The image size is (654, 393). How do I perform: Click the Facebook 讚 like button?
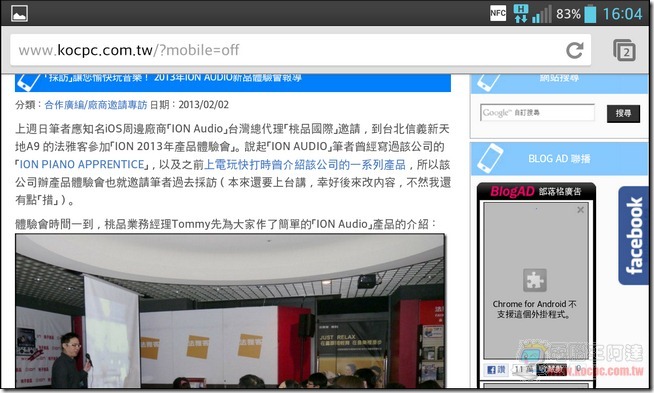[496, 369]
